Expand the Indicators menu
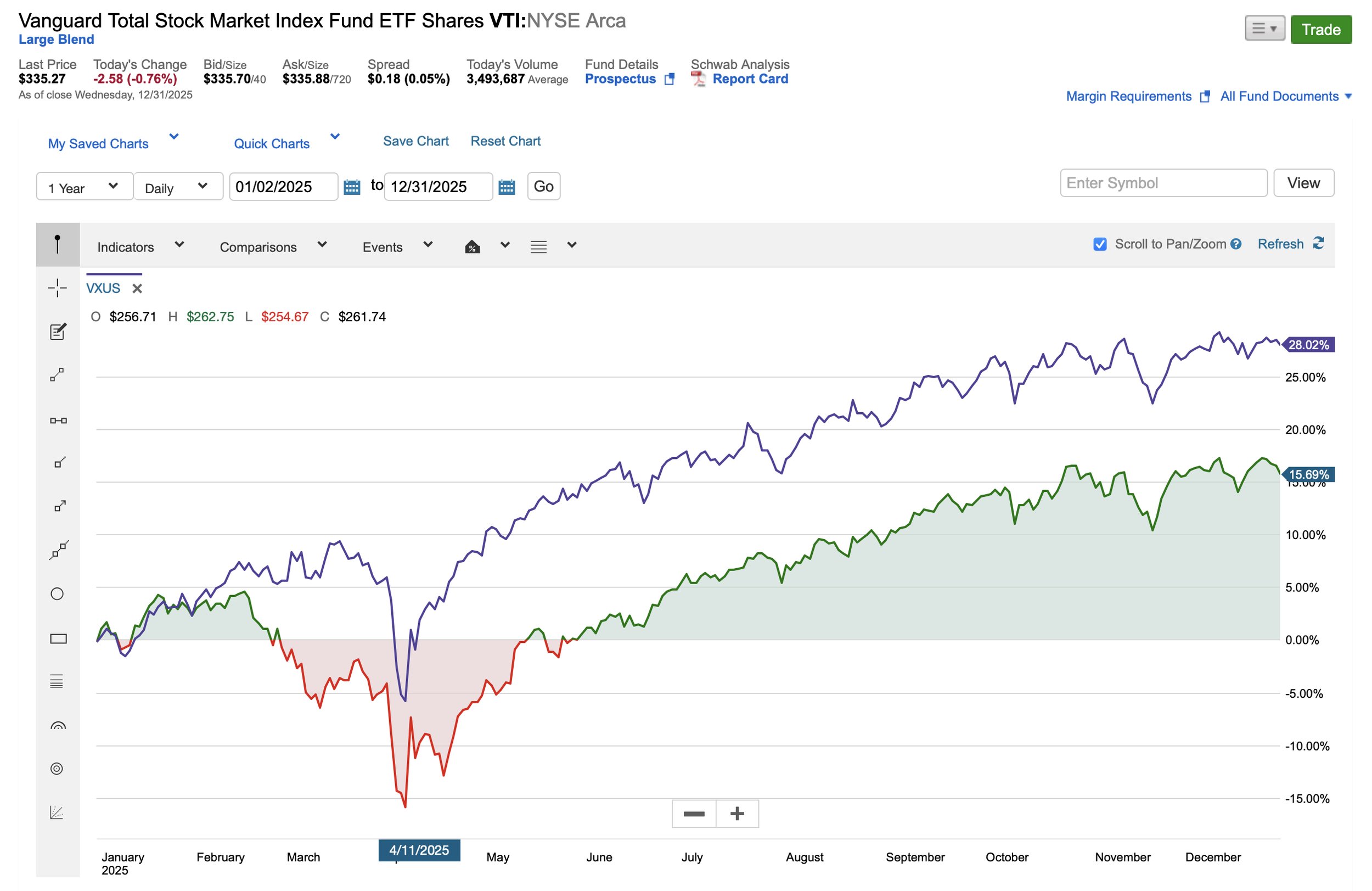This screenshot has width=1372, height=891. pos(140,247)
